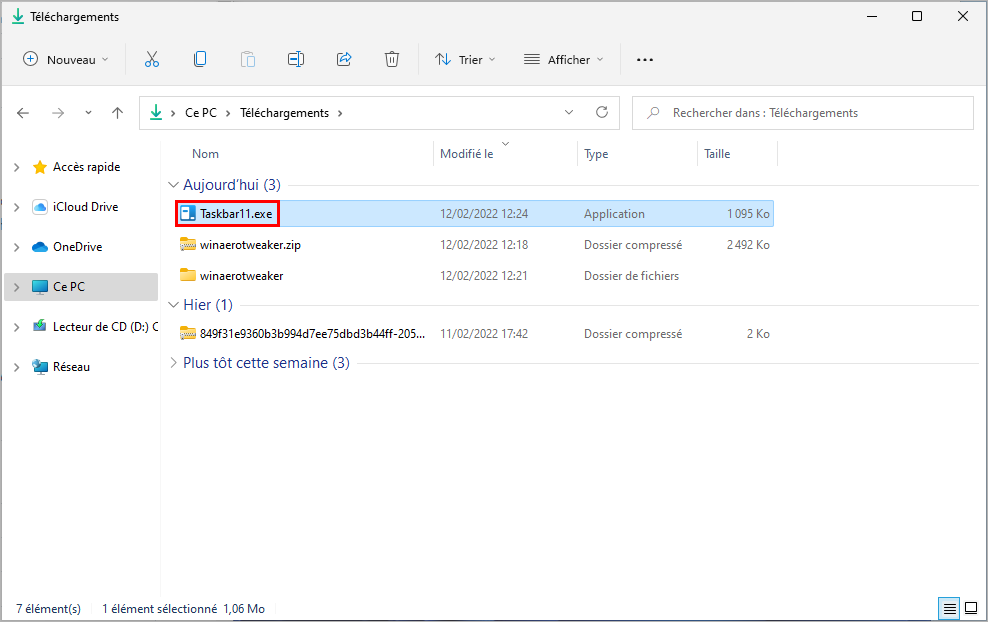Open the Trier sort menu
This screenshot has height=622, width=988.
(x=466, y=59)
